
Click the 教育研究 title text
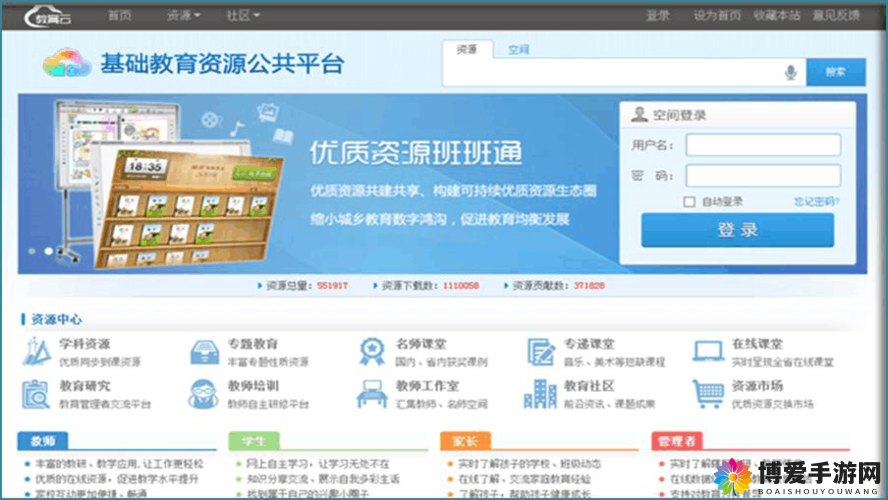click(x=84, y=386)
